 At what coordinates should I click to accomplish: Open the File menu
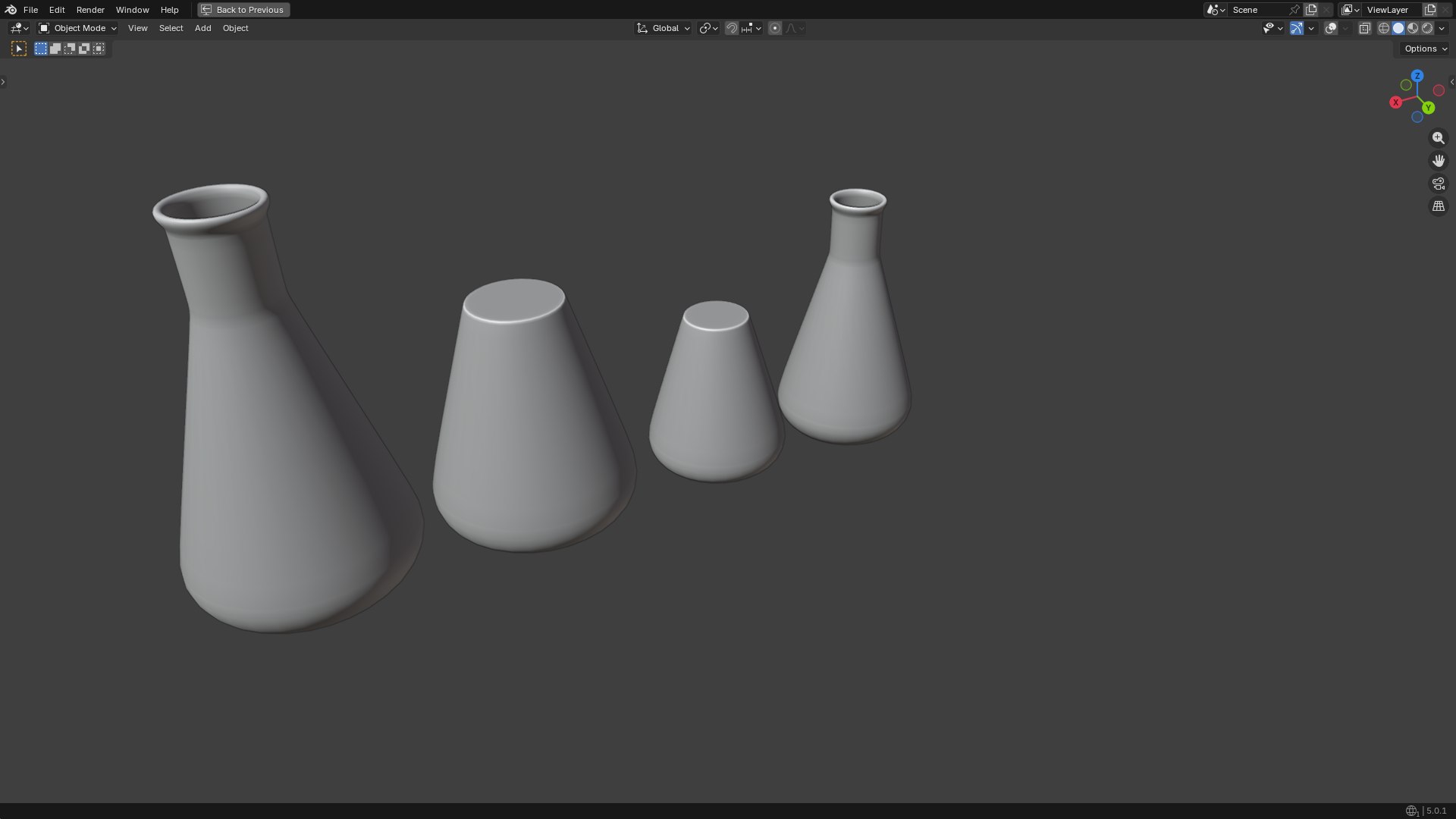[x=30, y=10]
